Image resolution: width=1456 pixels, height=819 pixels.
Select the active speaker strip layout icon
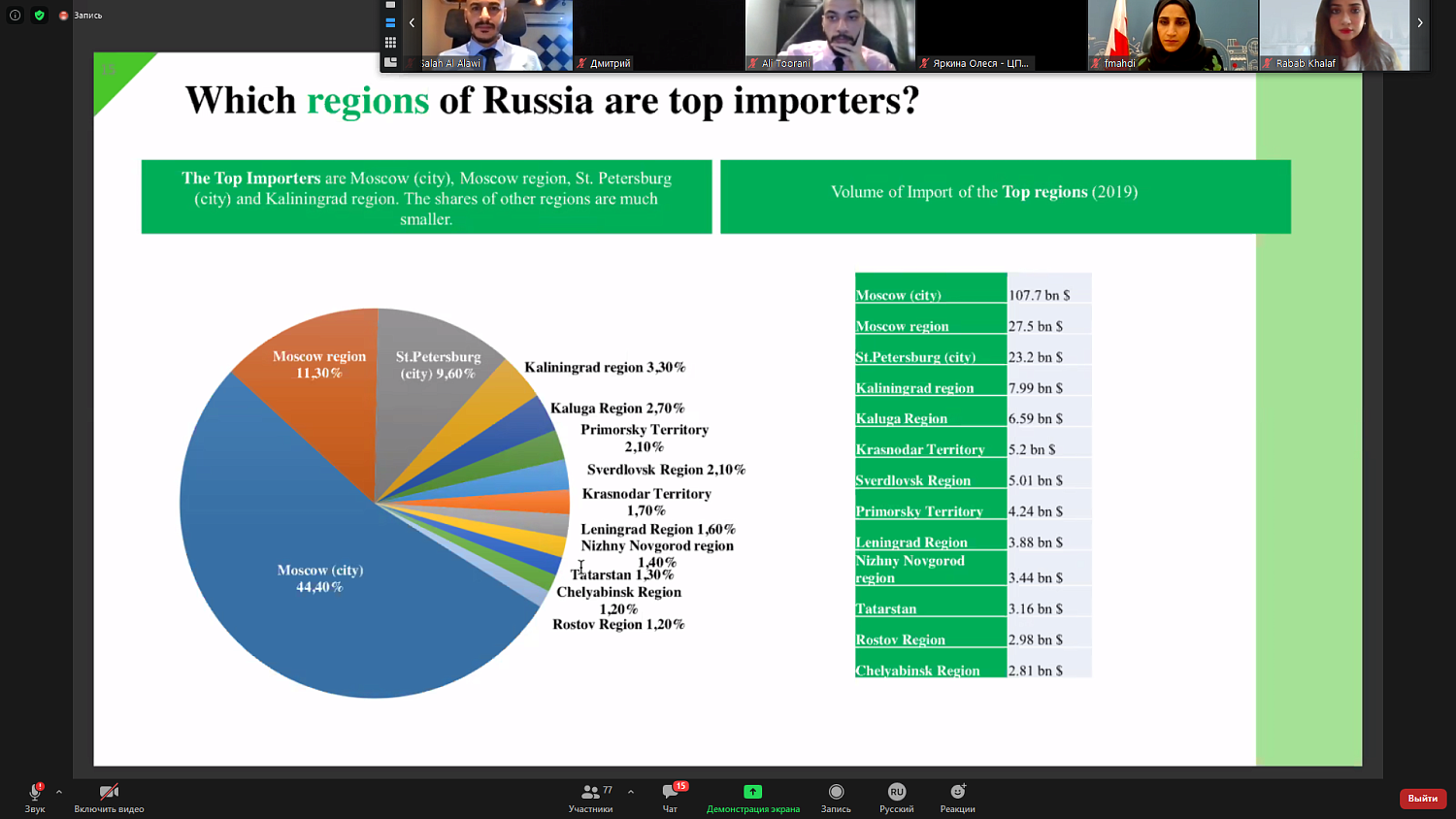tap(390, 22)
